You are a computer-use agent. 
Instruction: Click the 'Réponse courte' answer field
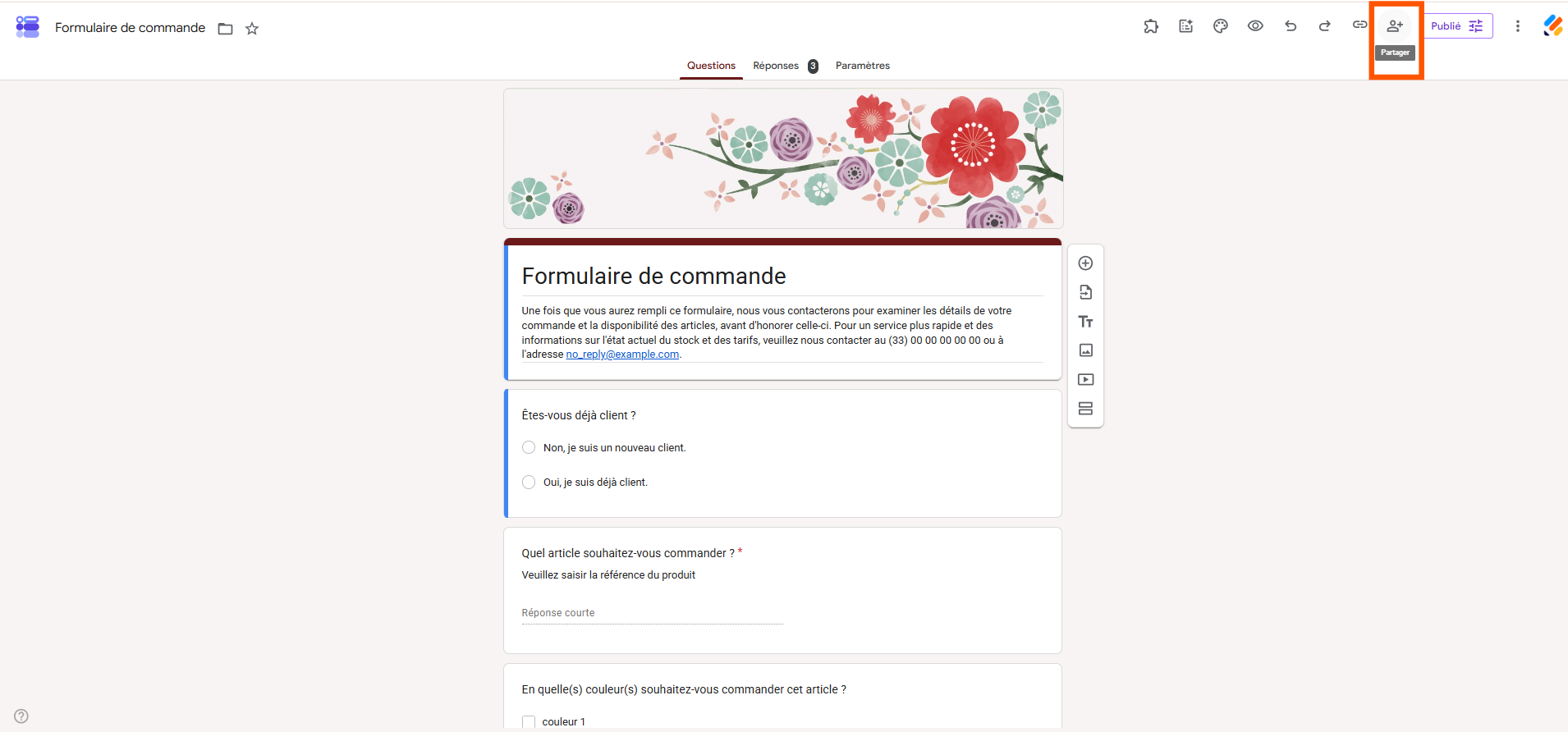pos(652,613)
